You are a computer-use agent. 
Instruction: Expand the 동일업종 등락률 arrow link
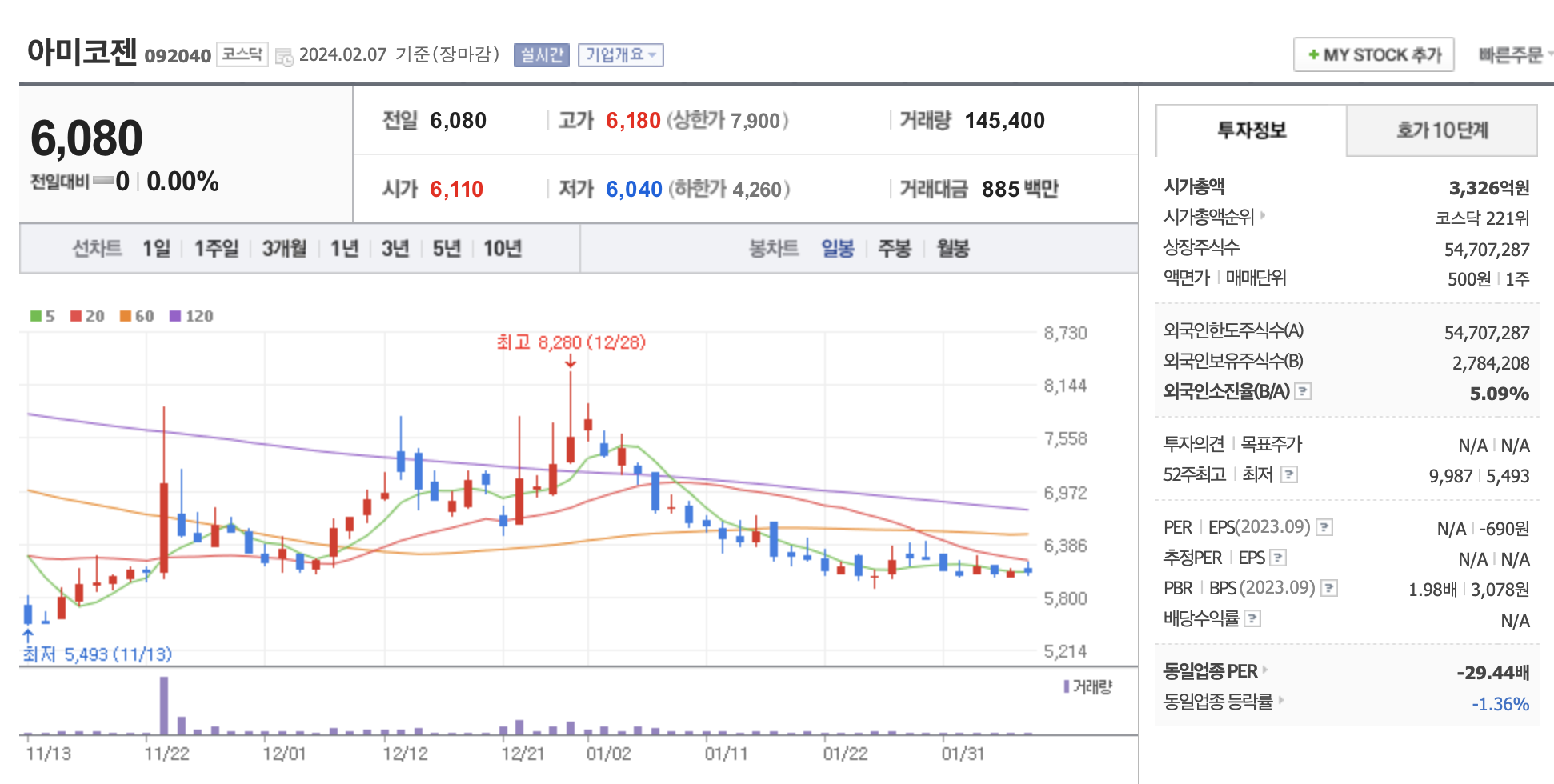point(1280,700)
